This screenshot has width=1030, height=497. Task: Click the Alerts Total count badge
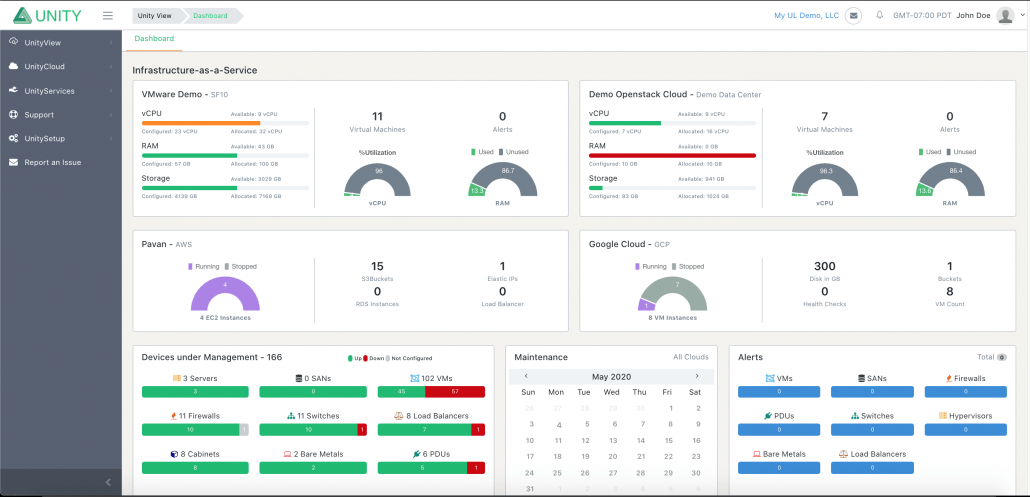(x=1002, y=357)
